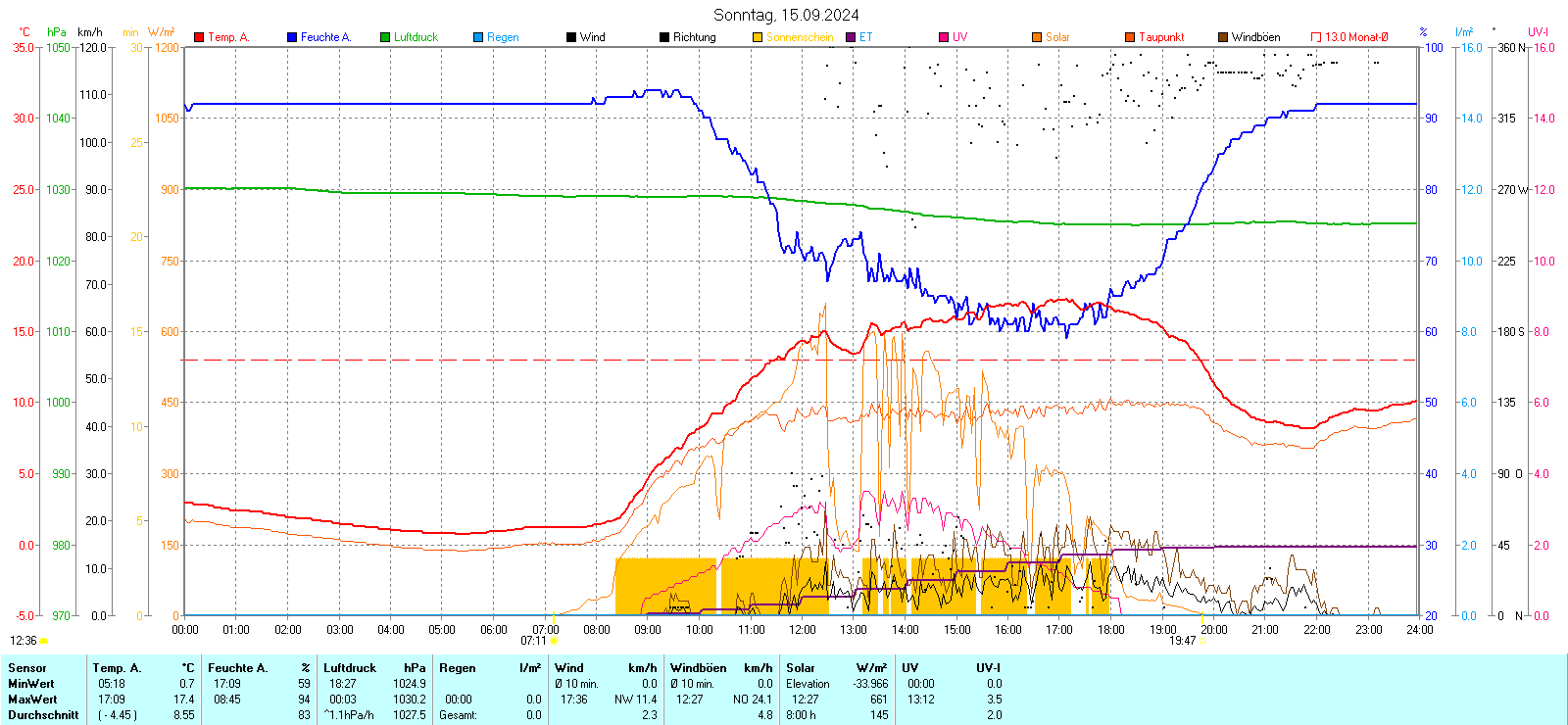Click the red Temp. A. legend square
This screenshot has height=725, width=1568.
(x=199, y=37)
